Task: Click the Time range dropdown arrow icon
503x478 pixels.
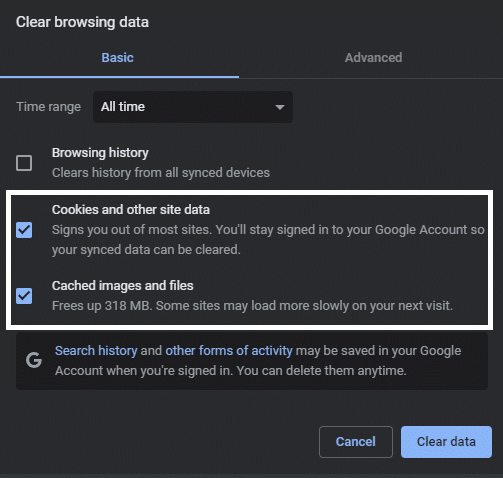Action: point(280,107)
